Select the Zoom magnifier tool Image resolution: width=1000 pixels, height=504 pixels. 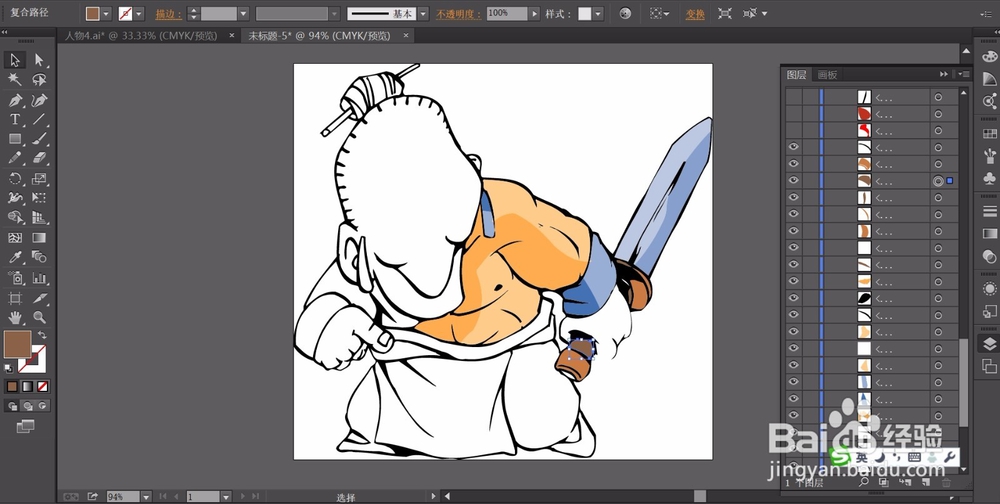tap(39, 317)
